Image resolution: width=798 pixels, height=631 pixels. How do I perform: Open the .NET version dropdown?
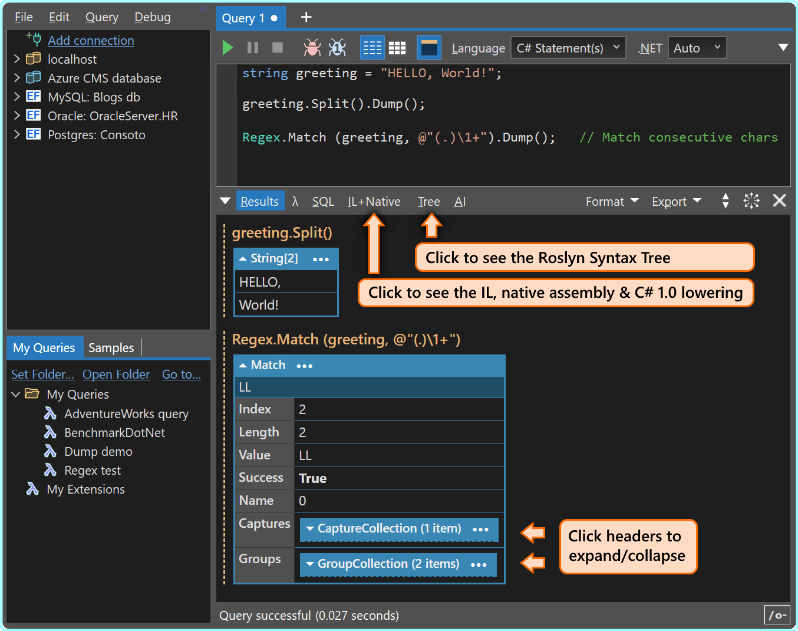tap(697, 48)
